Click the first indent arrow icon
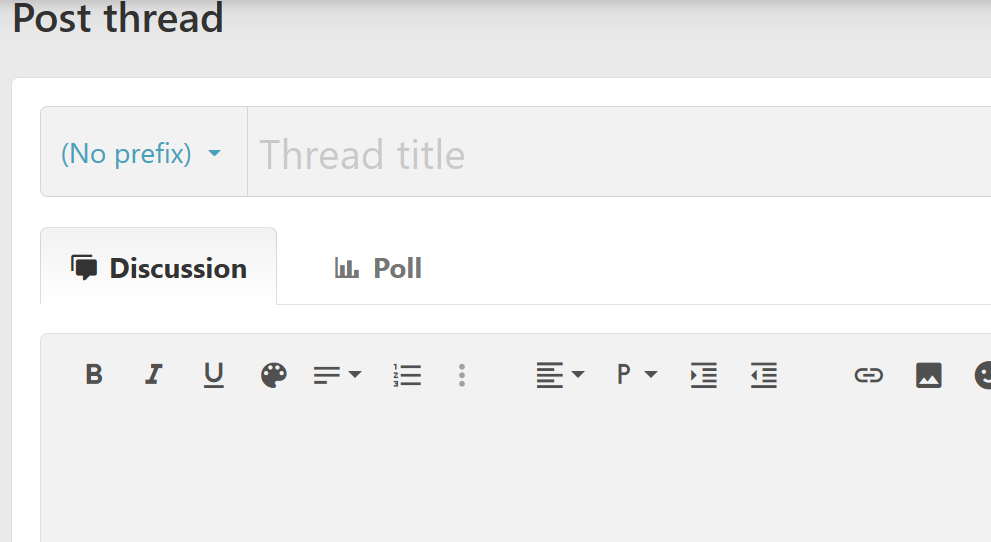The image size is (991, 542). click(704, 375)
